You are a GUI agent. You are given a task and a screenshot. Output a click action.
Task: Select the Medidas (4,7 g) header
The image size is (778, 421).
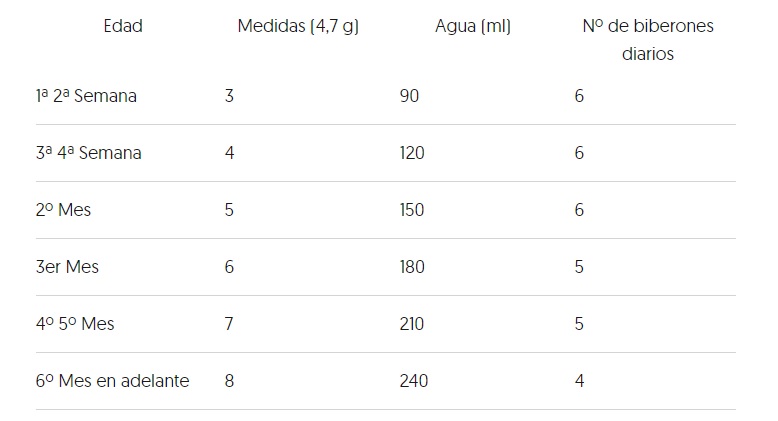point(298,26)
